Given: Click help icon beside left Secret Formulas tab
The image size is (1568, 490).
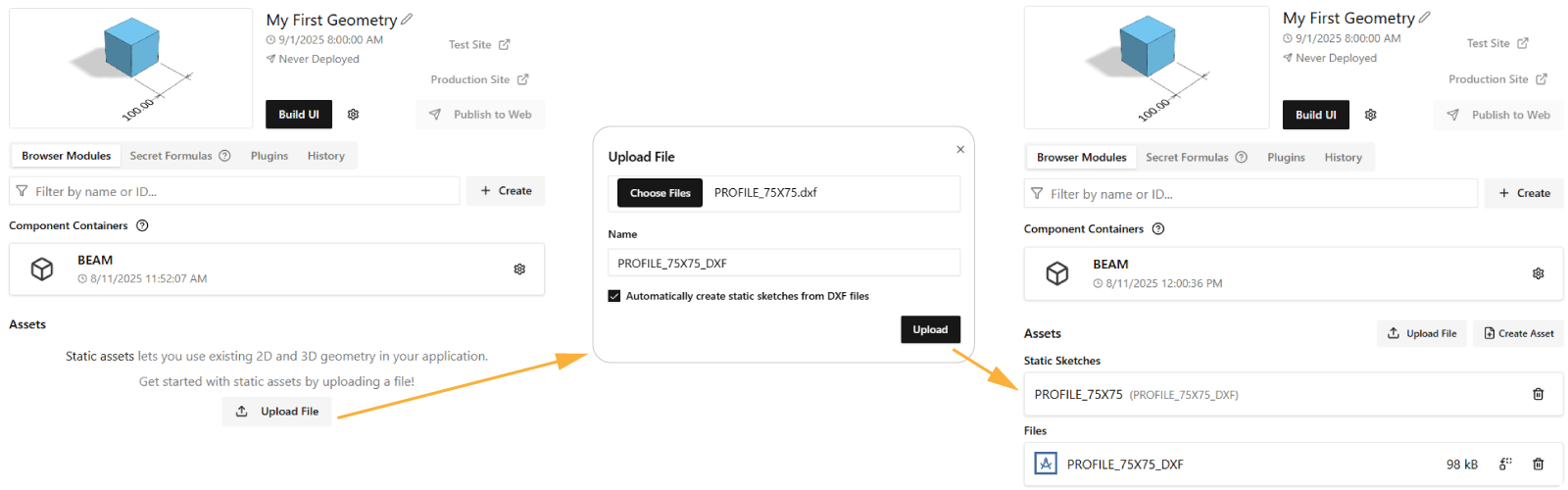Looking at the screenshot, I should pos(224,156).
